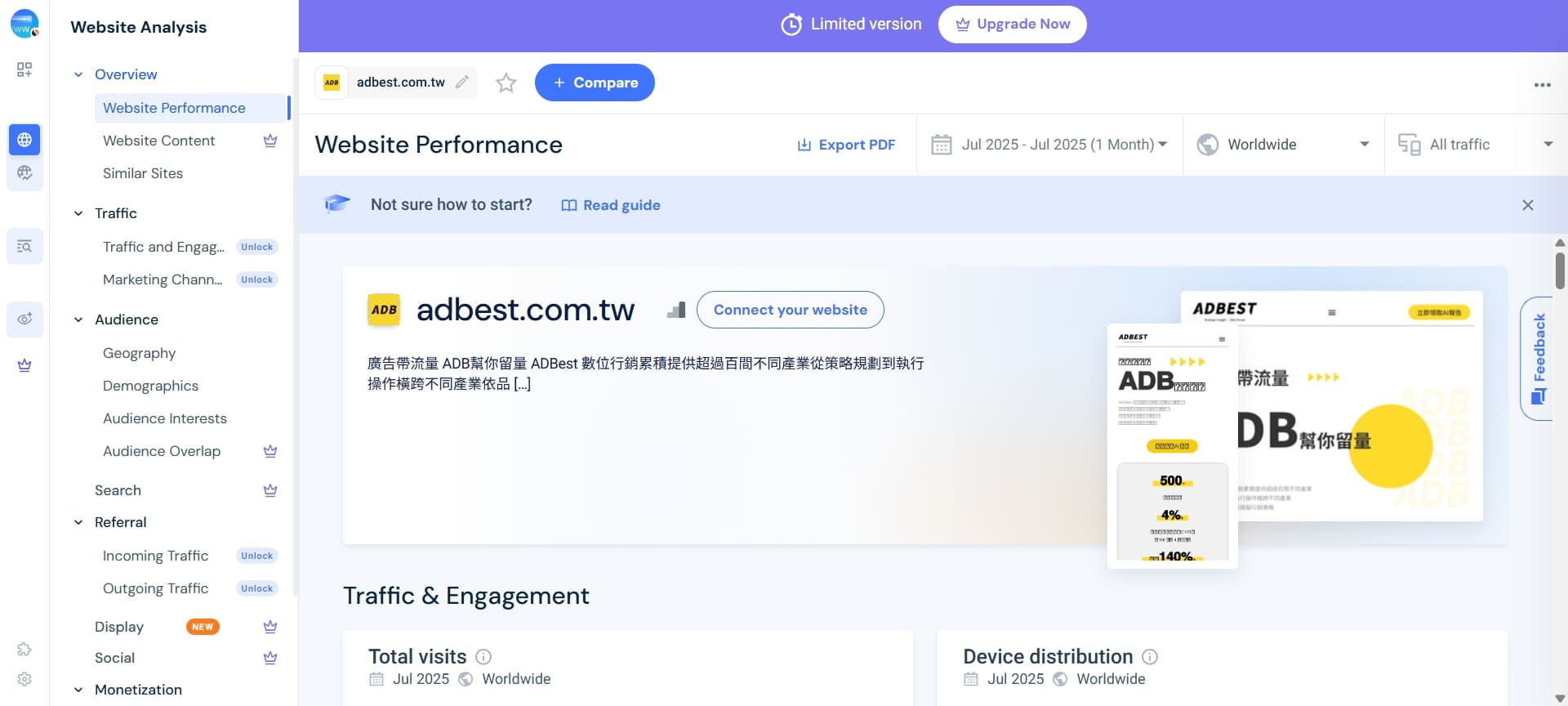Click the Upgrade Now button
Viewport: 1568px width, 706px height.
[1012, 25]
